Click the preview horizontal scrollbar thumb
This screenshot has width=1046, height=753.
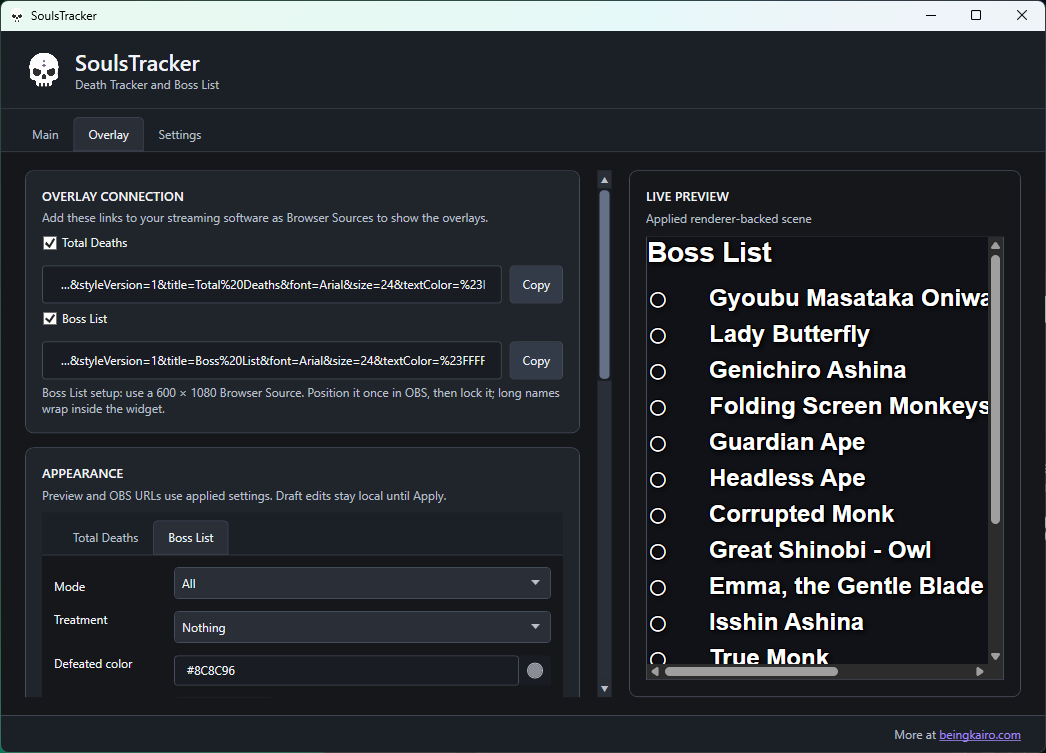(x=751, y=672)
